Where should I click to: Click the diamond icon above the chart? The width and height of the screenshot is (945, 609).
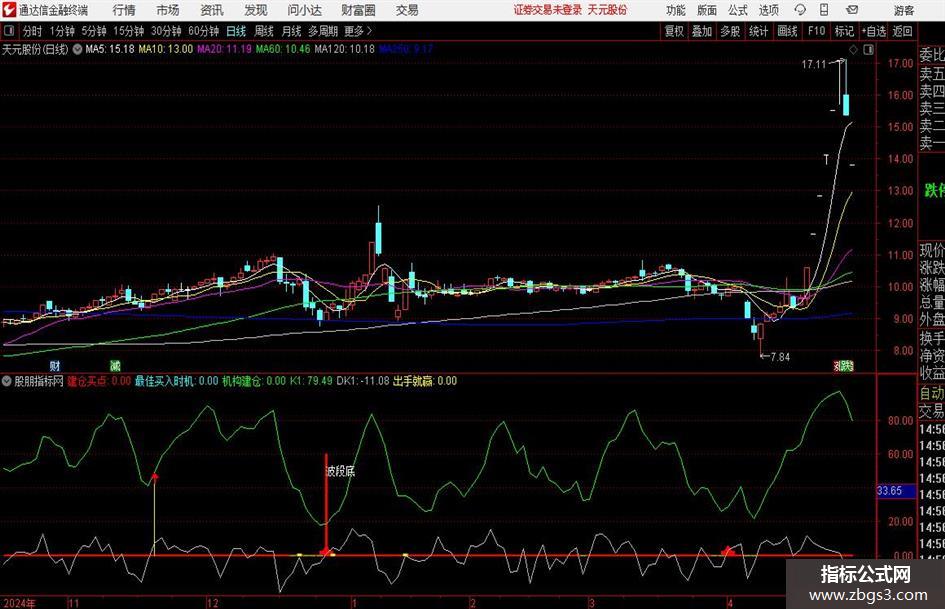pos(853,50)
